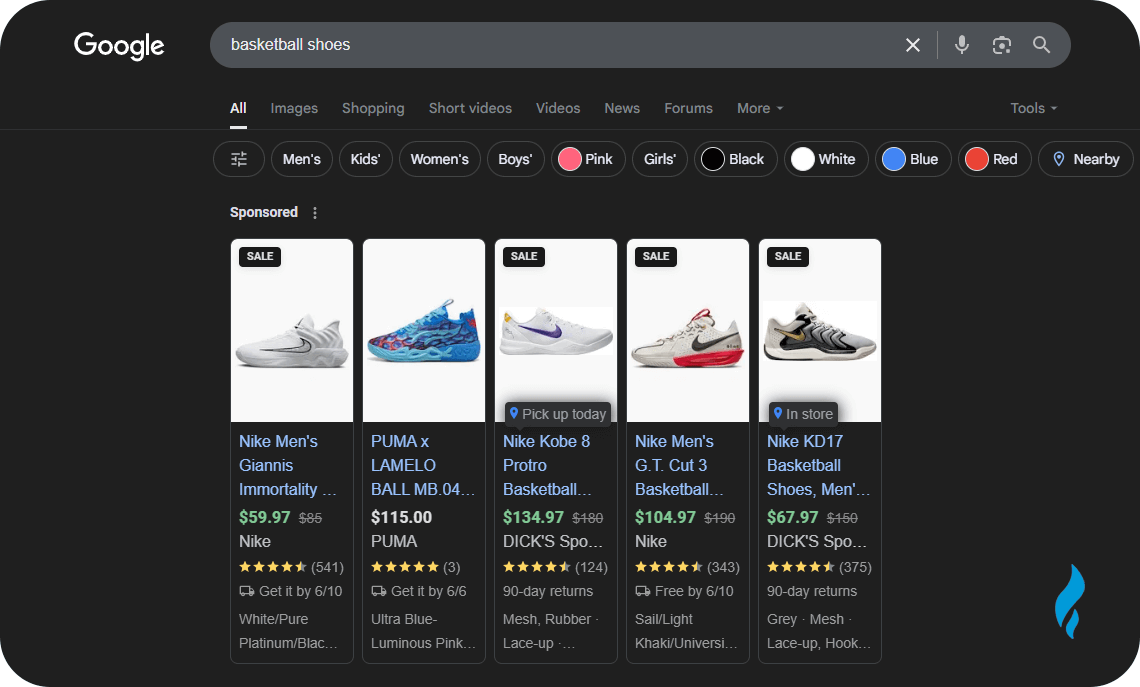The height and width of the screenshot is (687, 1140).
Task: Click the Google logo
Action: 119,46
